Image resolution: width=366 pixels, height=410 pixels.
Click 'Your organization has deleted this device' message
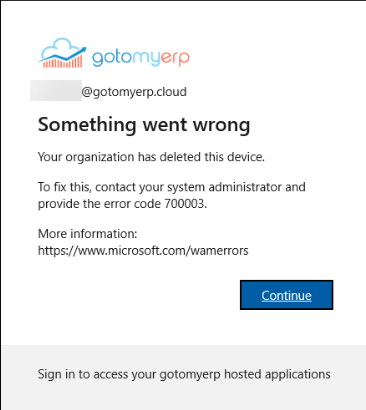tap(151, 157)
